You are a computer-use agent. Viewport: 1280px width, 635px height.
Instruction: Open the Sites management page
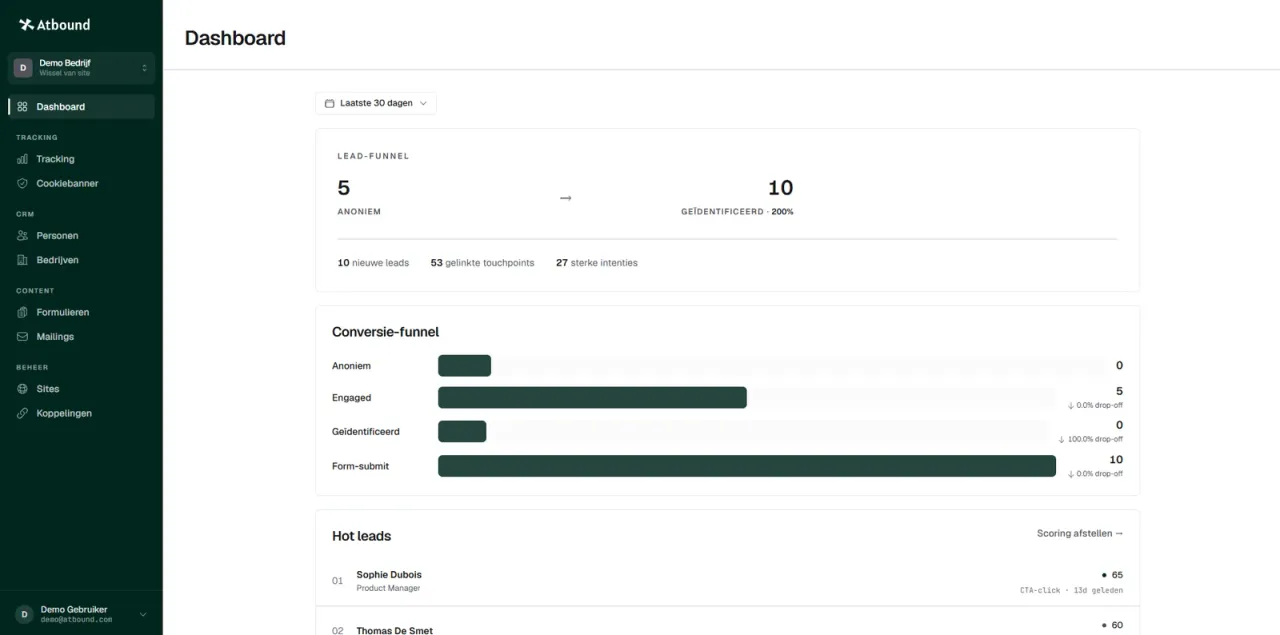tap(81, 389)
